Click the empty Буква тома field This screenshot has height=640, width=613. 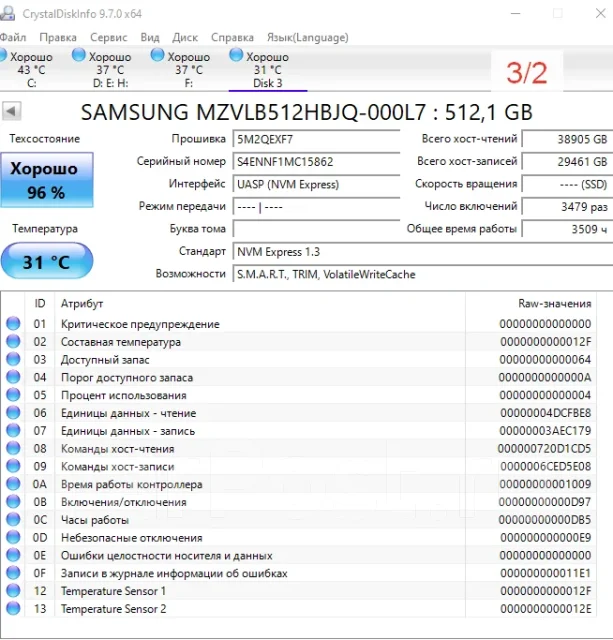click(316, 229)
